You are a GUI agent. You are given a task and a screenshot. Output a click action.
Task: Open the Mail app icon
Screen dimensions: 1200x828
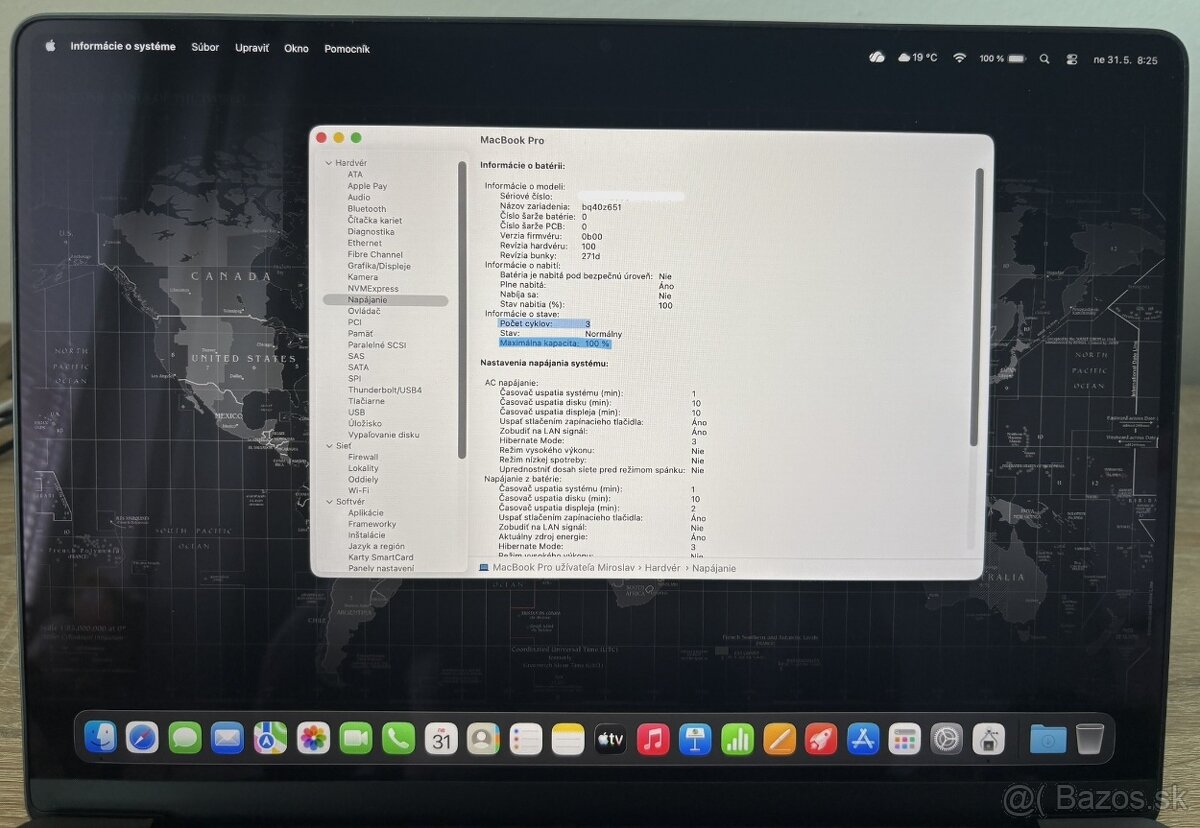click(x=228, y=738)
